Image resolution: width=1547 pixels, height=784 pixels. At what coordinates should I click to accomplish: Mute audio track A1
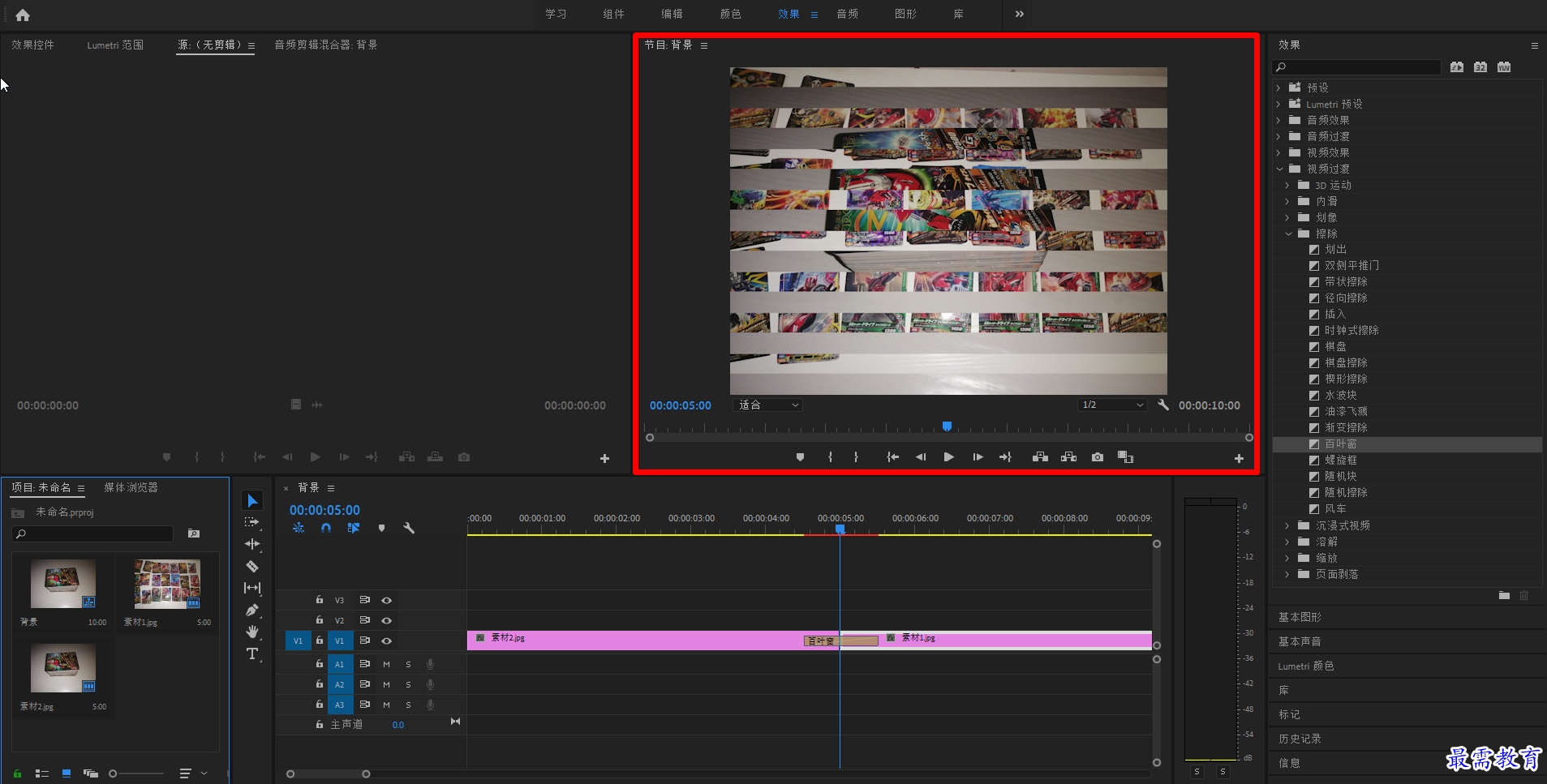[x=387, y=664]
